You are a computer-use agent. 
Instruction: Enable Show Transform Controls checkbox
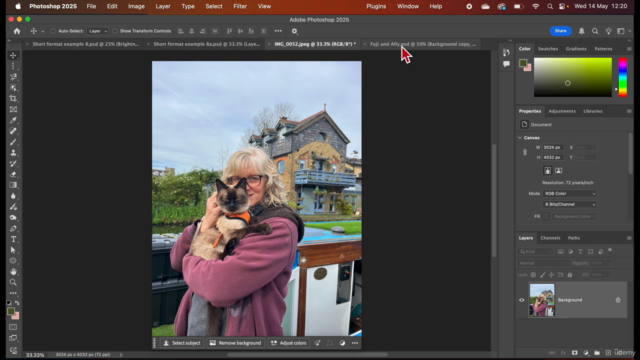(x=115, y=31)
